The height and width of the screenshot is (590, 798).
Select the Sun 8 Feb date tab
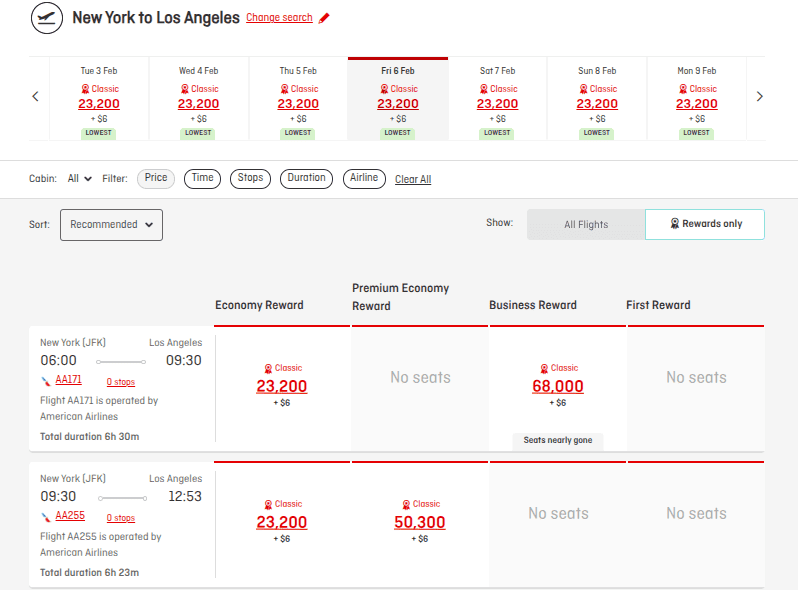pyautogui.click(x=597, y=99)
